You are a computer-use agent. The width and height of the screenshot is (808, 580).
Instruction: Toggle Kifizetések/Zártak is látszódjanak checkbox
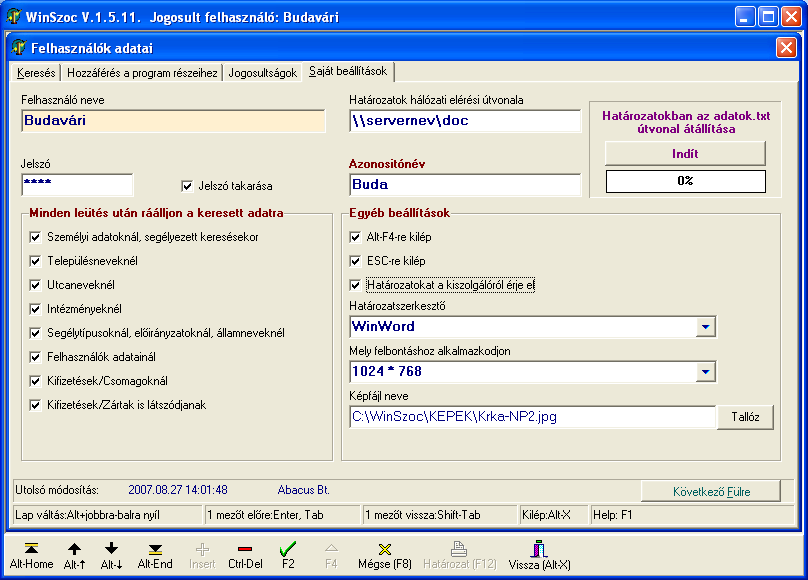pyautogui.click(x=36, y=405)
